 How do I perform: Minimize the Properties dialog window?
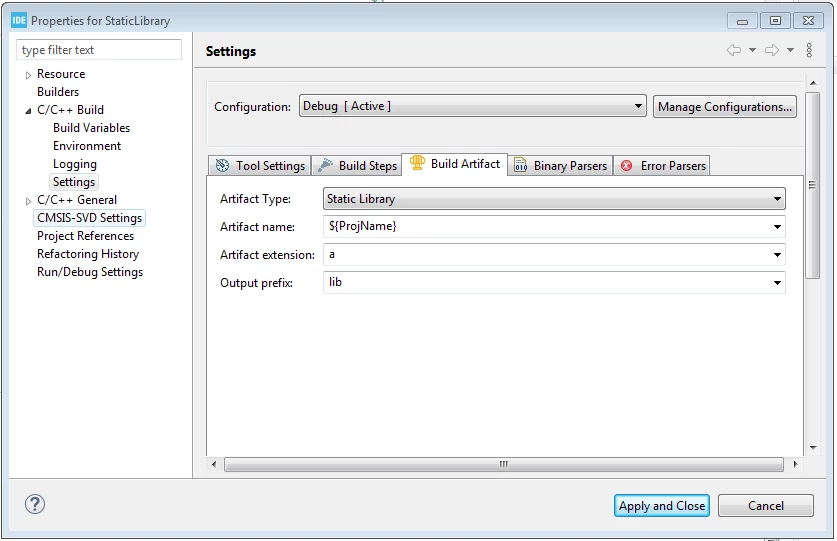742,21
